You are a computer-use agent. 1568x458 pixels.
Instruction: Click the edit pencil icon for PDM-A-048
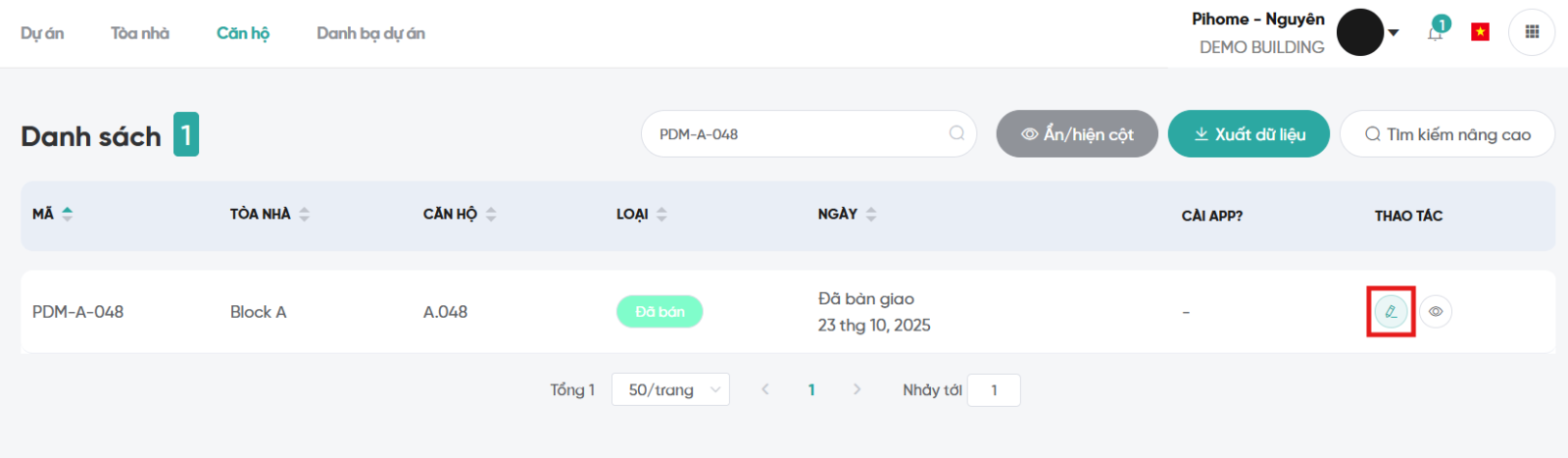pos(1391,312)
